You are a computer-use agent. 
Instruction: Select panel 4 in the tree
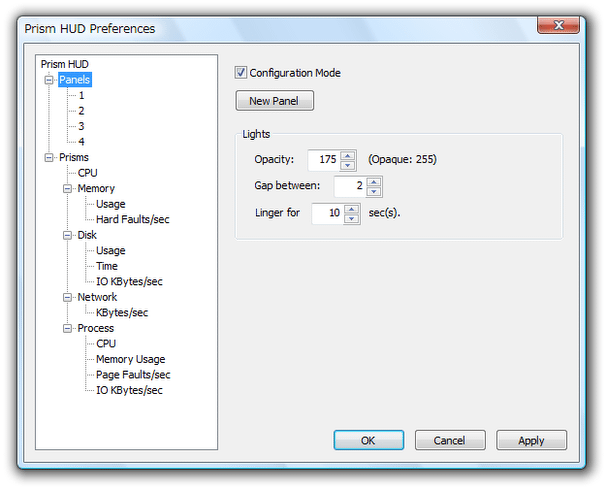[81, 142]
